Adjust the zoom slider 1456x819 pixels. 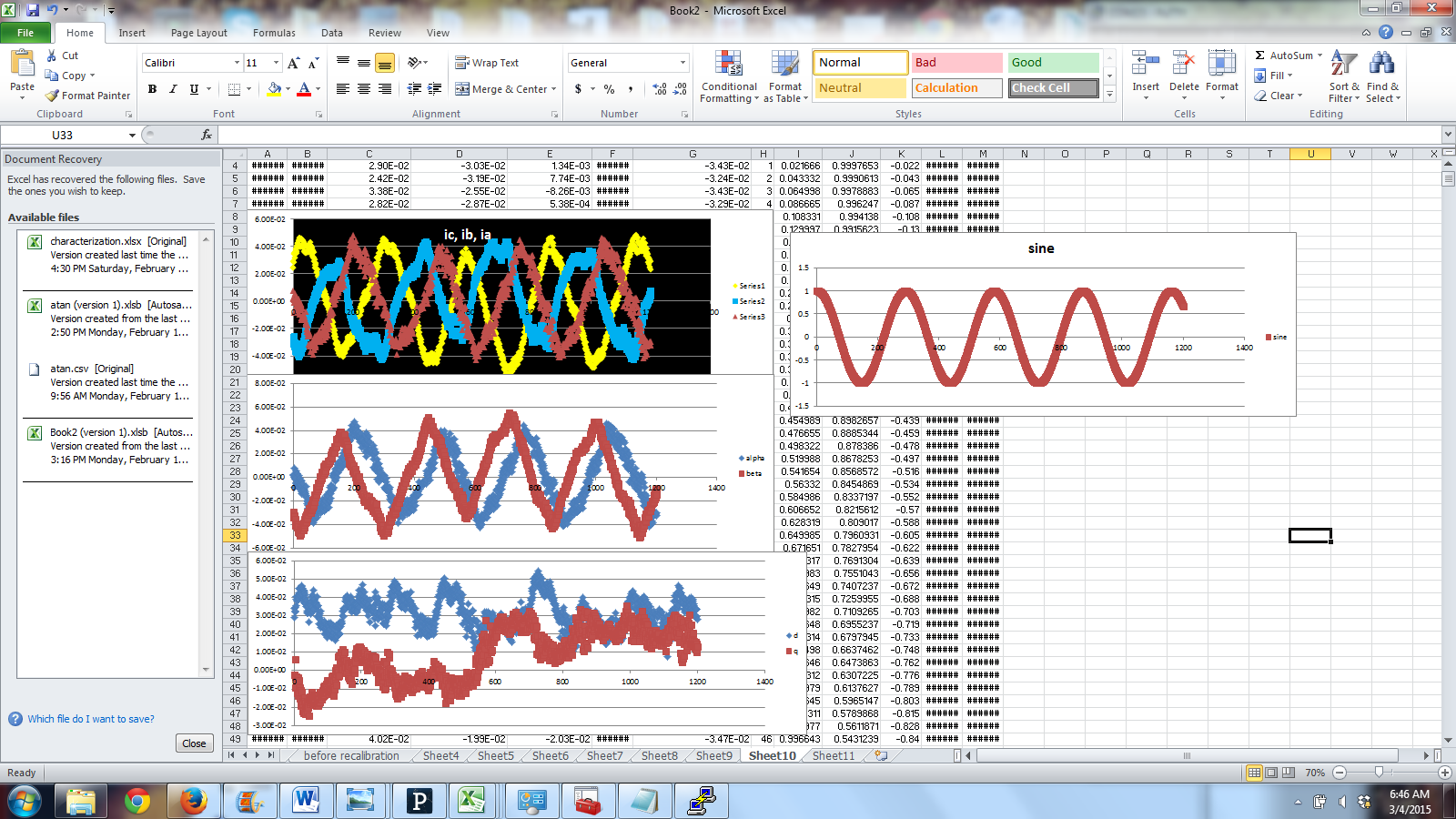(x=1380, y=773)
